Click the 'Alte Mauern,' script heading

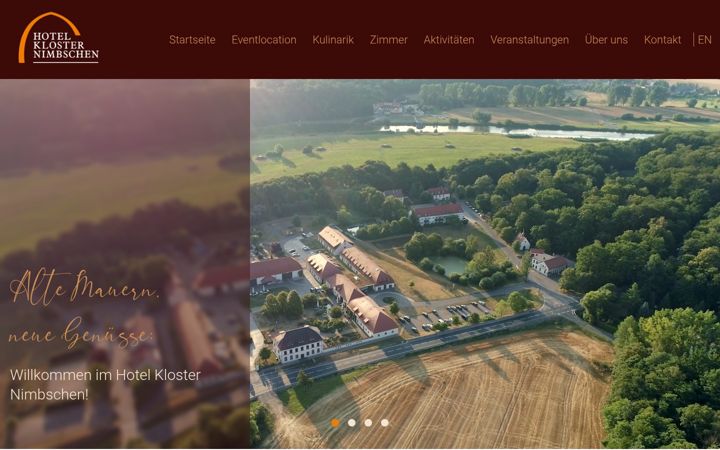point(84,287)
